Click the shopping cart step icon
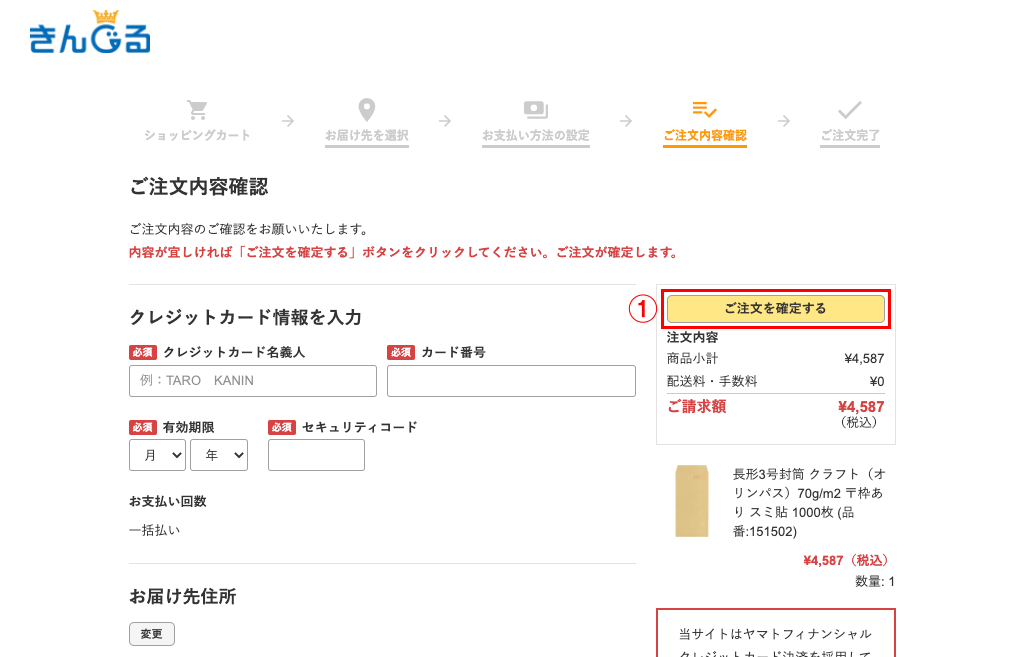 (197, 110)
